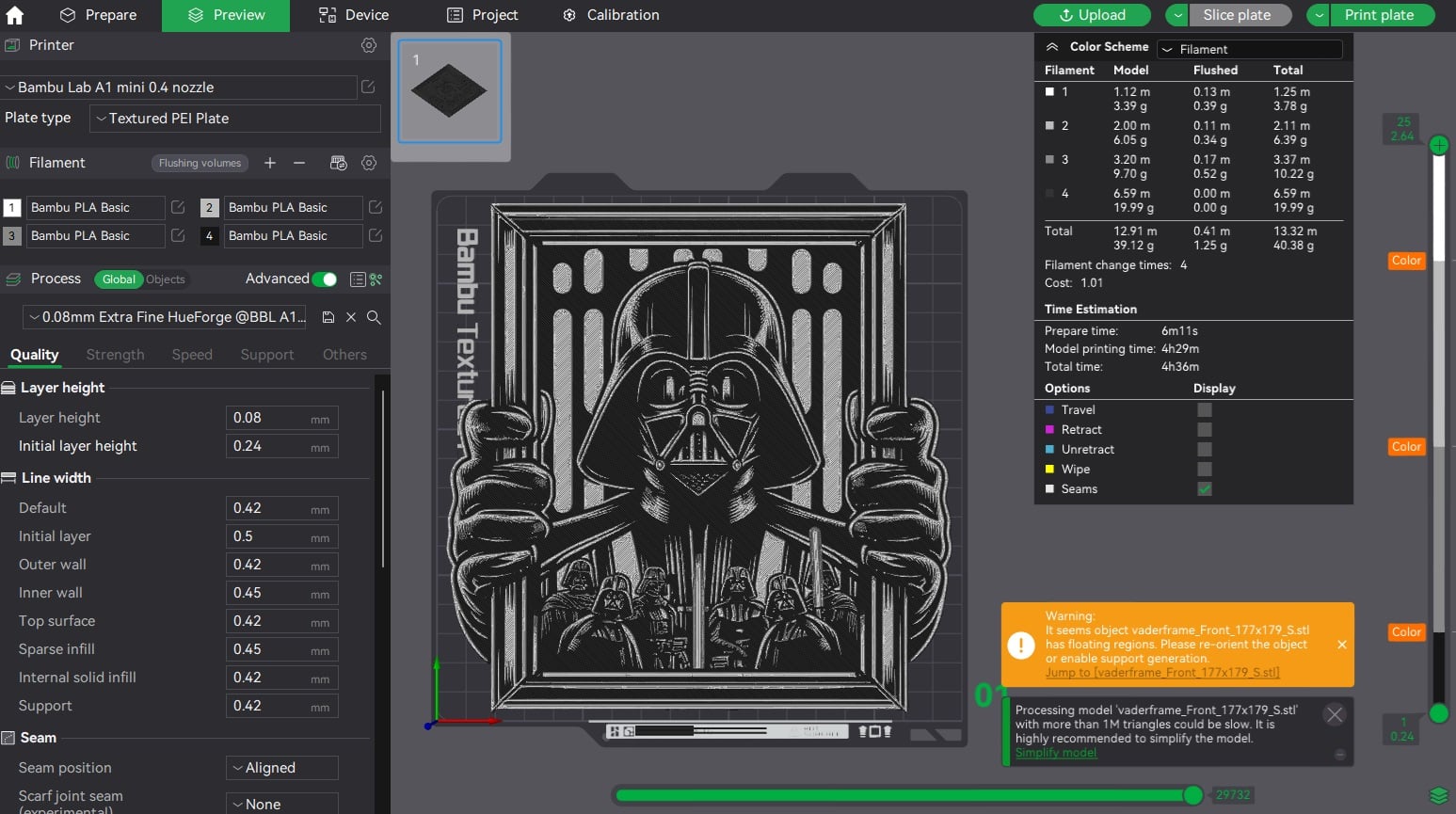Viewport: 1456px width, 814px height.
Task: Click the Print plate button
Action: [x=1383, y=15]
